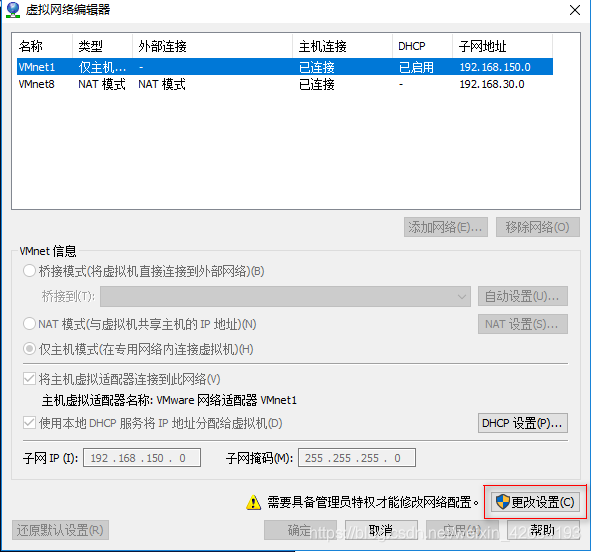Screen dimensions: 591x552
Task: Click 自动设置(U)... button
Action: (x=523, y=296)
